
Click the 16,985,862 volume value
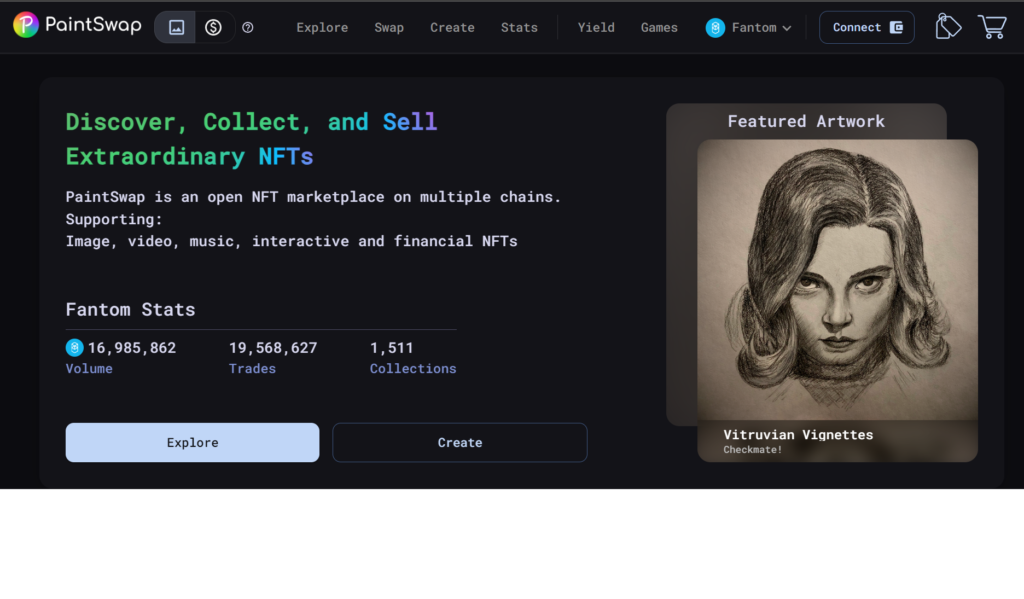[x=132, y=348]
